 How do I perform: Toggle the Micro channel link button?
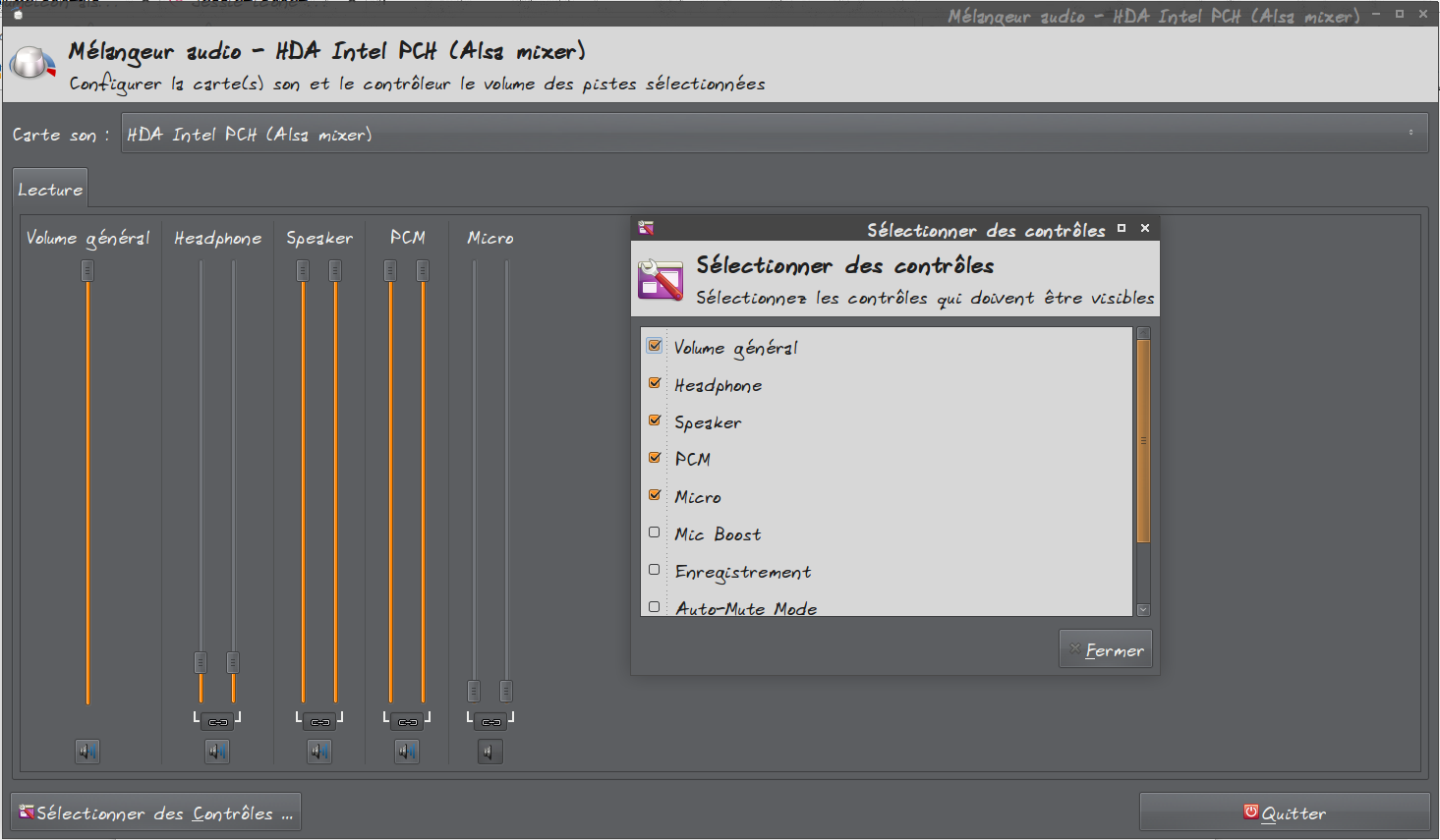point(490,721)
